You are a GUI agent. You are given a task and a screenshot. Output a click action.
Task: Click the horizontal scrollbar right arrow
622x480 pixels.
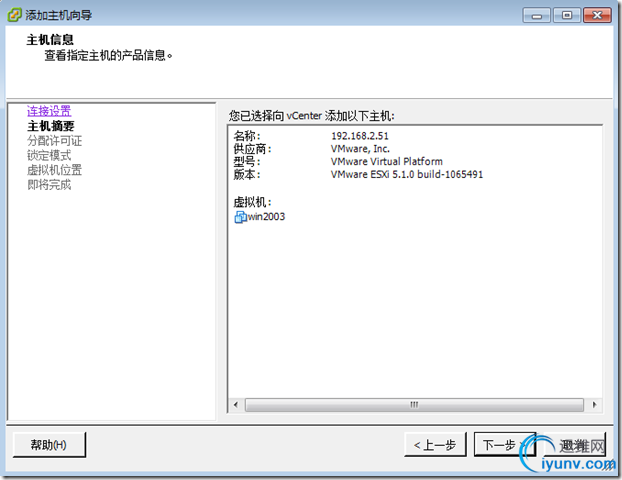click(594, 405)
